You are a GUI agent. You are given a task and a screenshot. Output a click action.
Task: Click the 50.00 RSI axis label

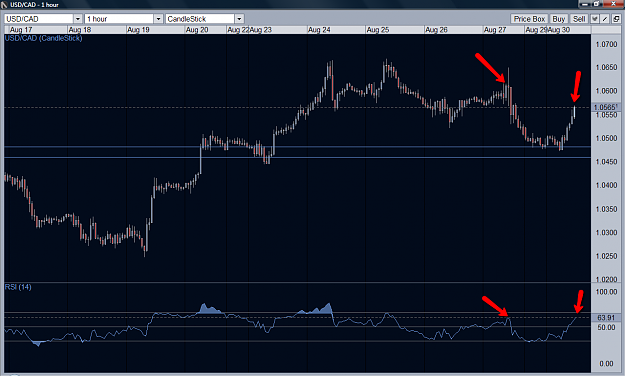[606, 327]
